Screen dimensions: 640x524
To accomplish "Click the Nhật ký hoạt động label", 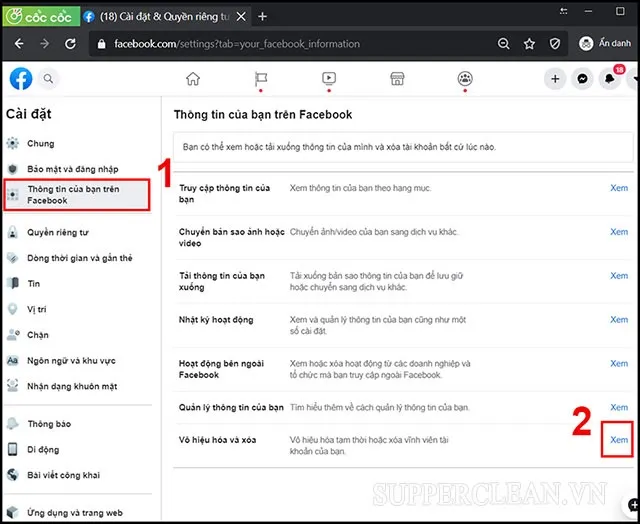I will pos(216,320).
